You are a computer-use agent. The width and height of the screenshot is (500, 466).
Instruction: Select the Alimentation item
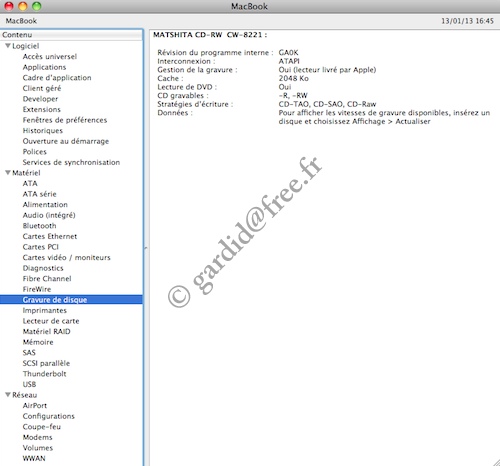click(45, 204)
